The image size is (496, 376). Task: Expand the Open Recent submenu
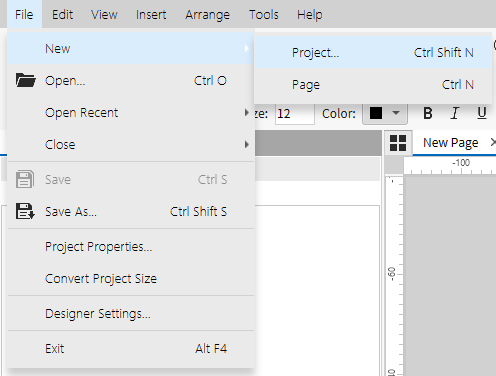[x=131, y=113]
